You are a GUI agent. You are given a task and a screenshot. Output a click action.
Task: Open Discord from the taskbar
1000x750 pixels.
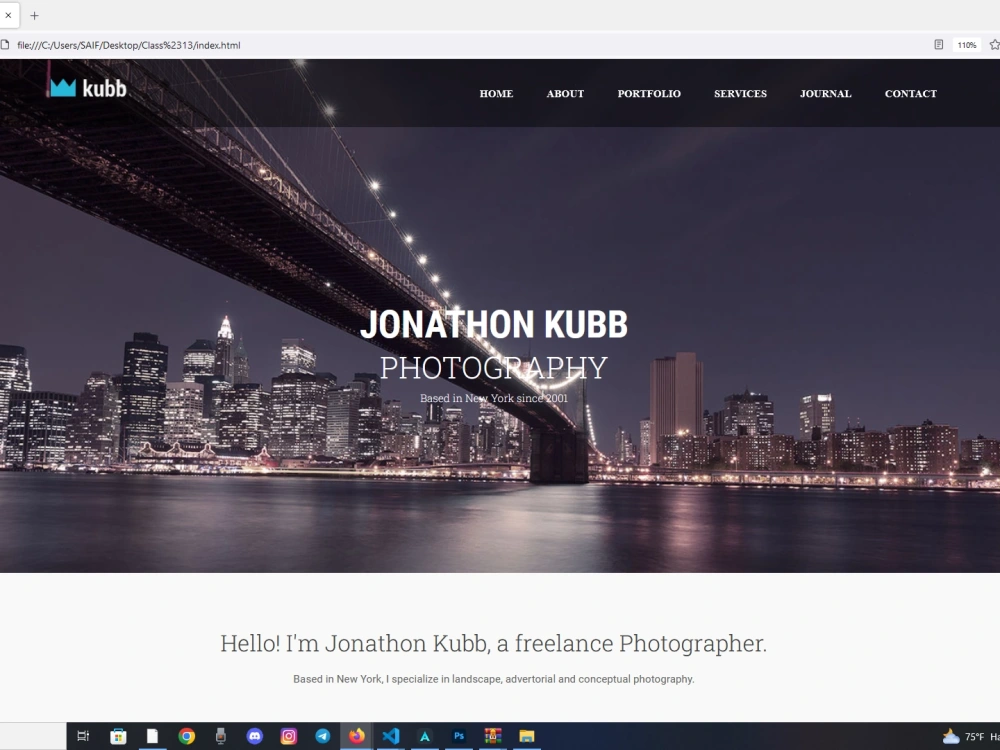254,736
